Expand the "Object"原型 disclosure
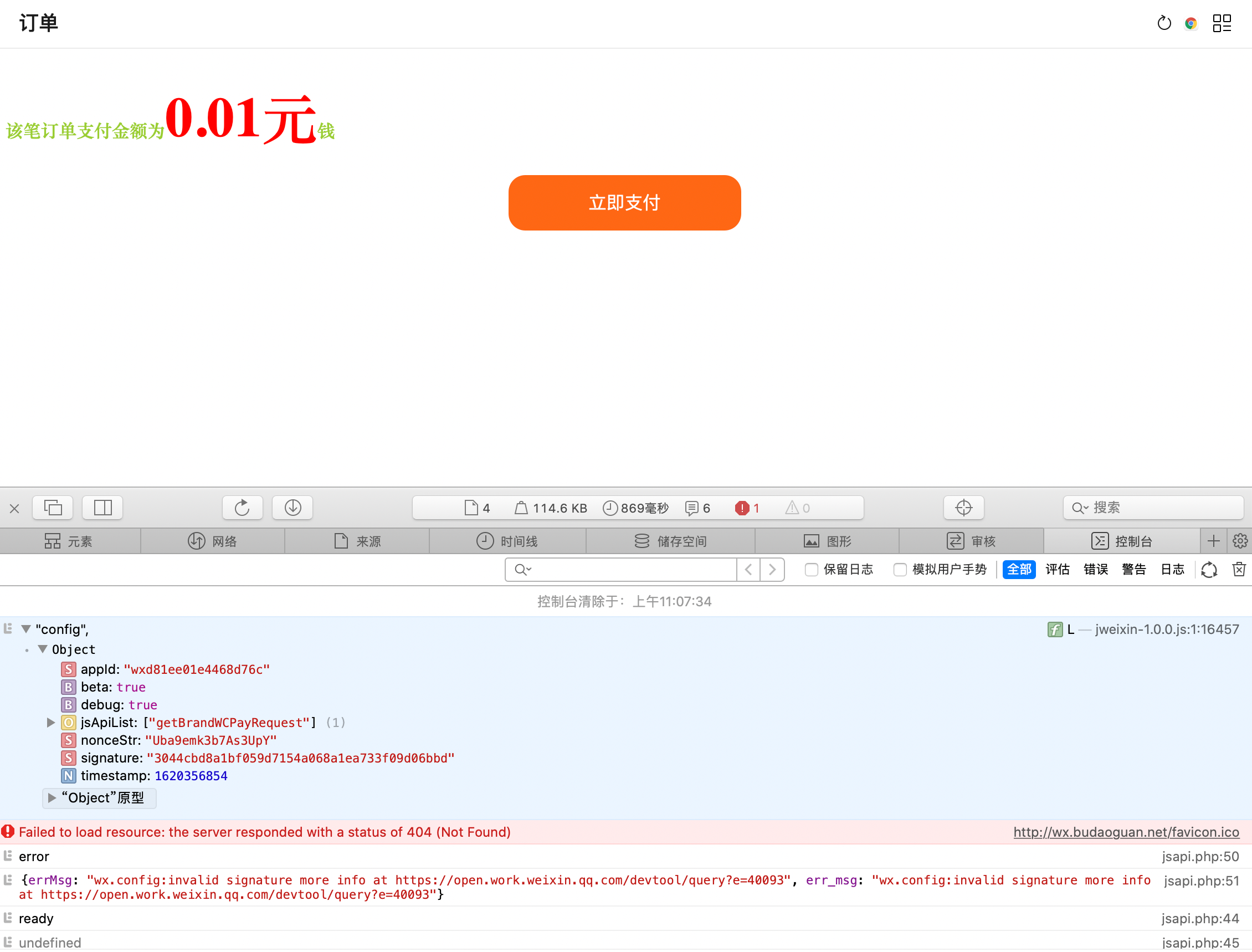Screen dimensions: 1252x952 52,798
